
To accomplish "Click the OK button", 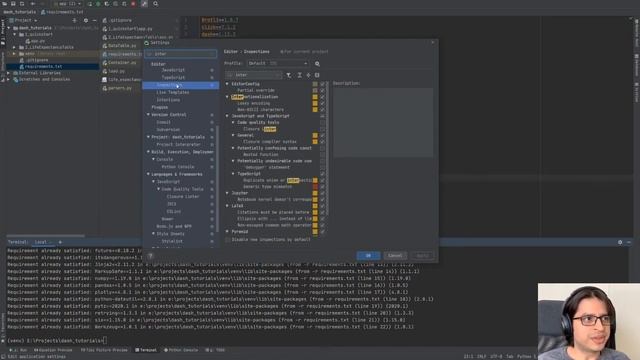I will 368,256.
